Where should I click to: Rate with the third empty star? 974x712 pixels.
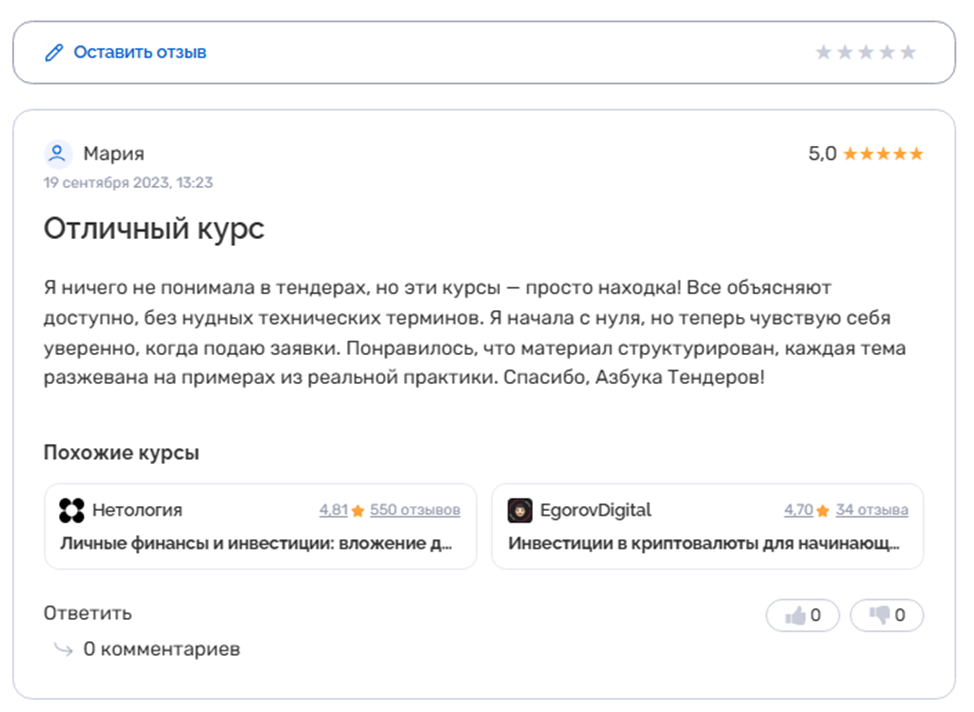[866, 52]
